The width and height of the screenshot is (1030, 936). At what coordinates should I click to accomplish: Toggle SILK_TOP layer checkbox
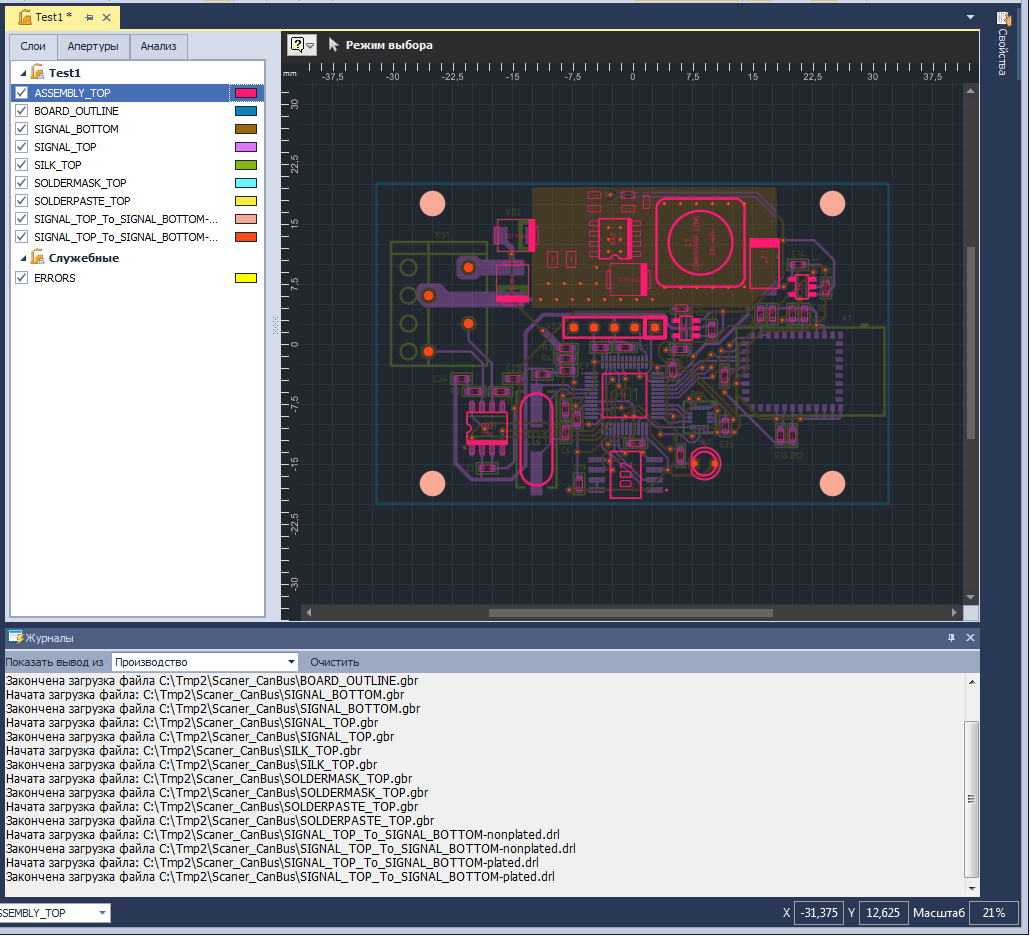click(22, 164)
